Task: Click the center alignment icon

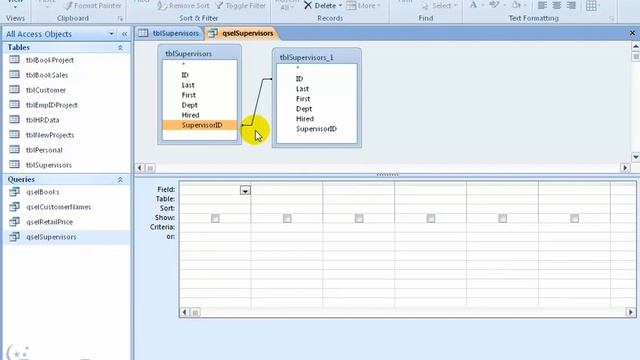Action: [x=557, y=6]
